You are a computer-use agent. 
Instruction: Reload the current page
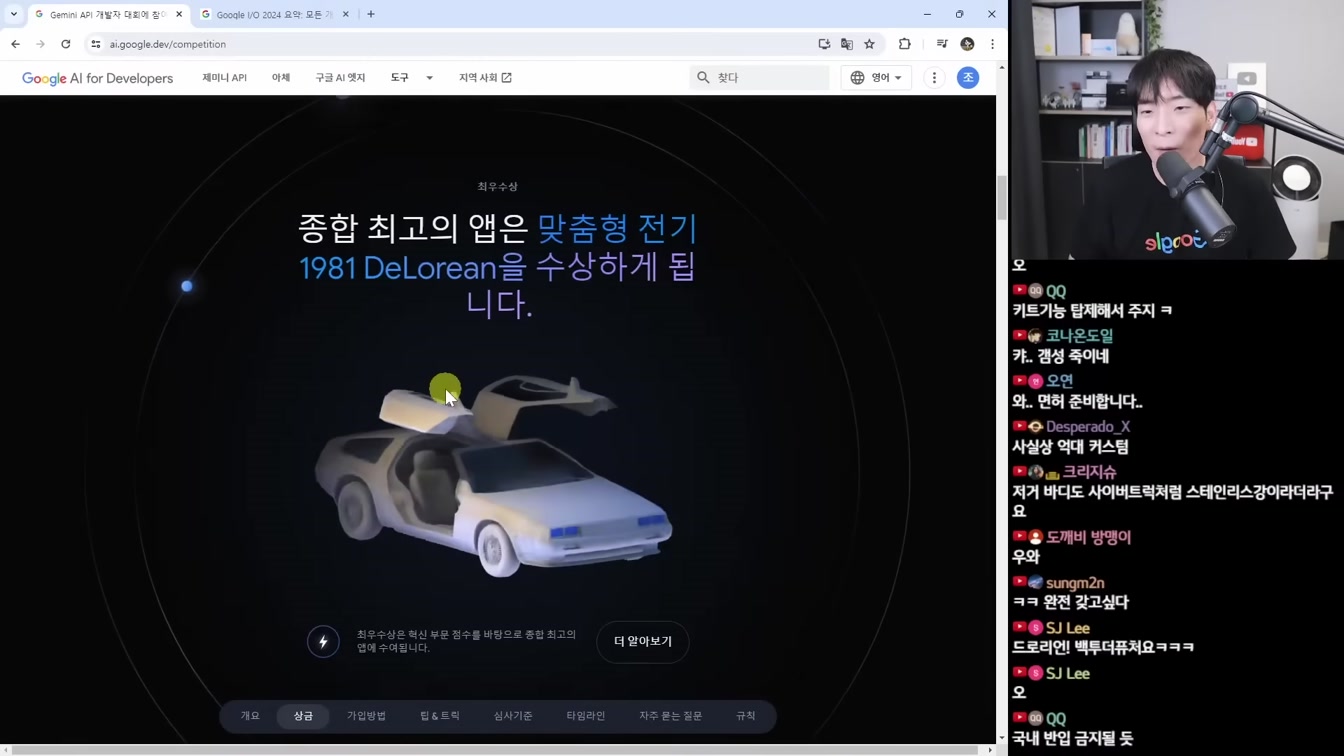pos(66,44)
